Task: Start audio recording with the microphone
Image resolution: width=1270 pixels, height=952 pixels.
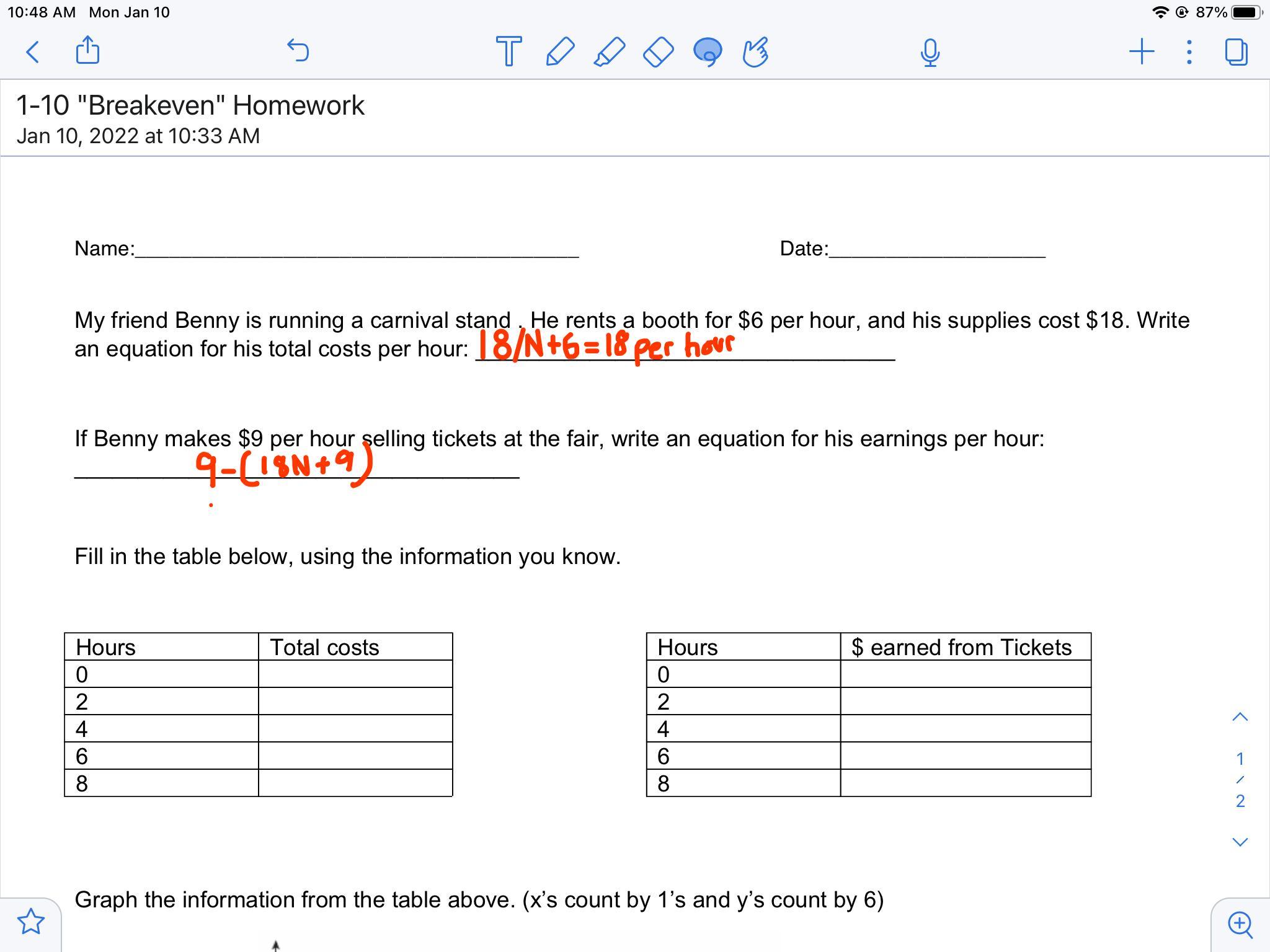Action: 930,52
